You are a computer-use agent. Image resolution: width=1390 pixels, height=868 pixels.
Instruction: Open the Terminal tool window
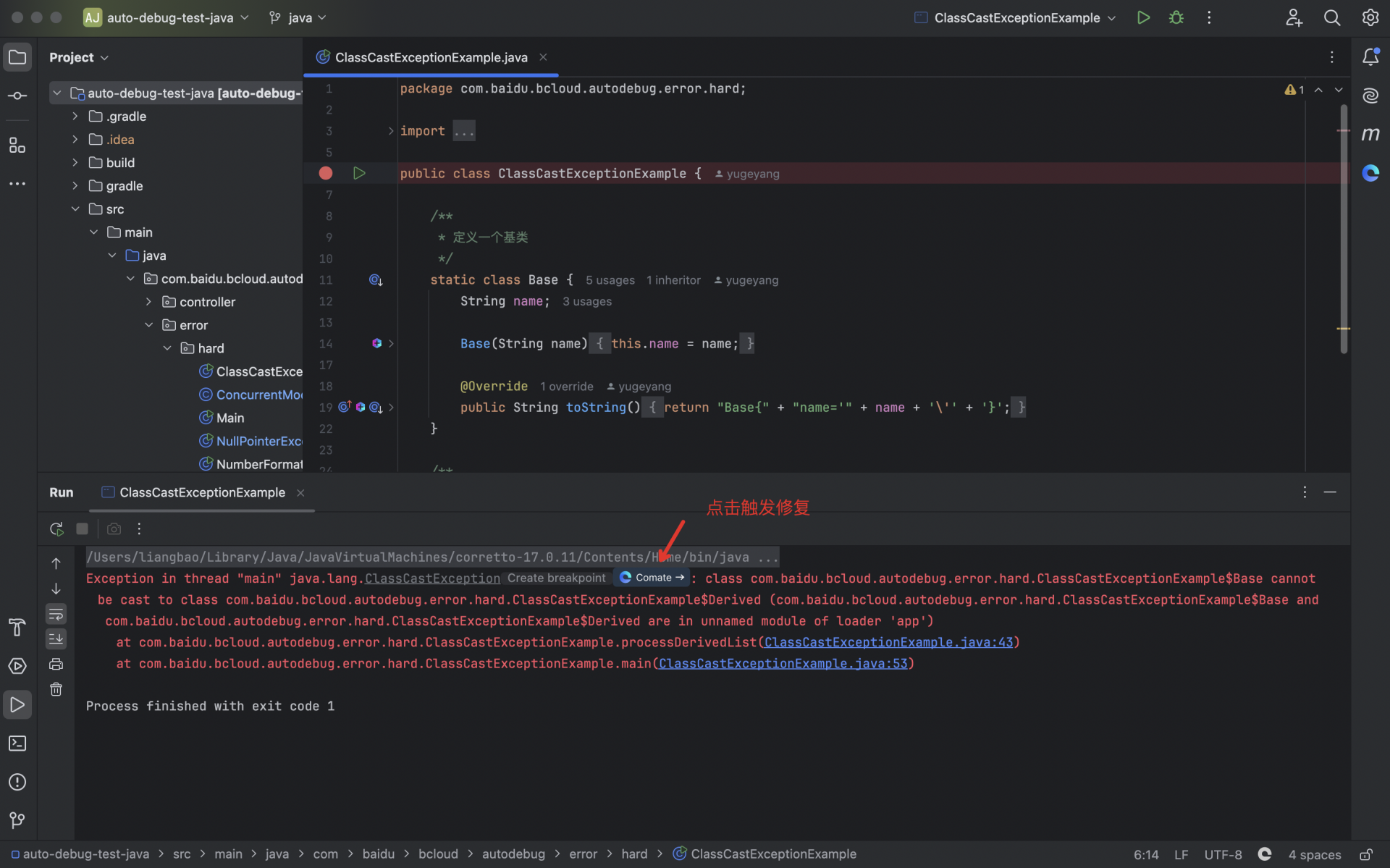coord(17,743)
